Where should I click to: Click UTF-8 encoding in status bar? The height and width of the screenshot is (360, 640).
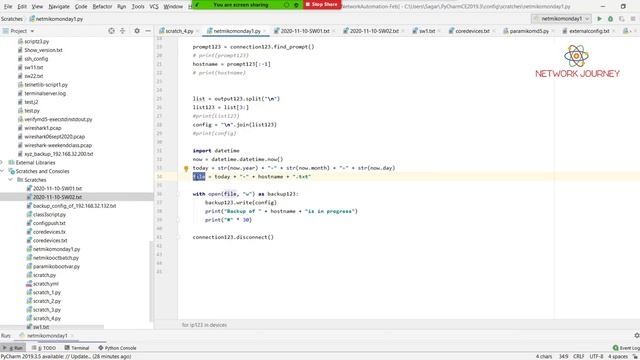596,357
